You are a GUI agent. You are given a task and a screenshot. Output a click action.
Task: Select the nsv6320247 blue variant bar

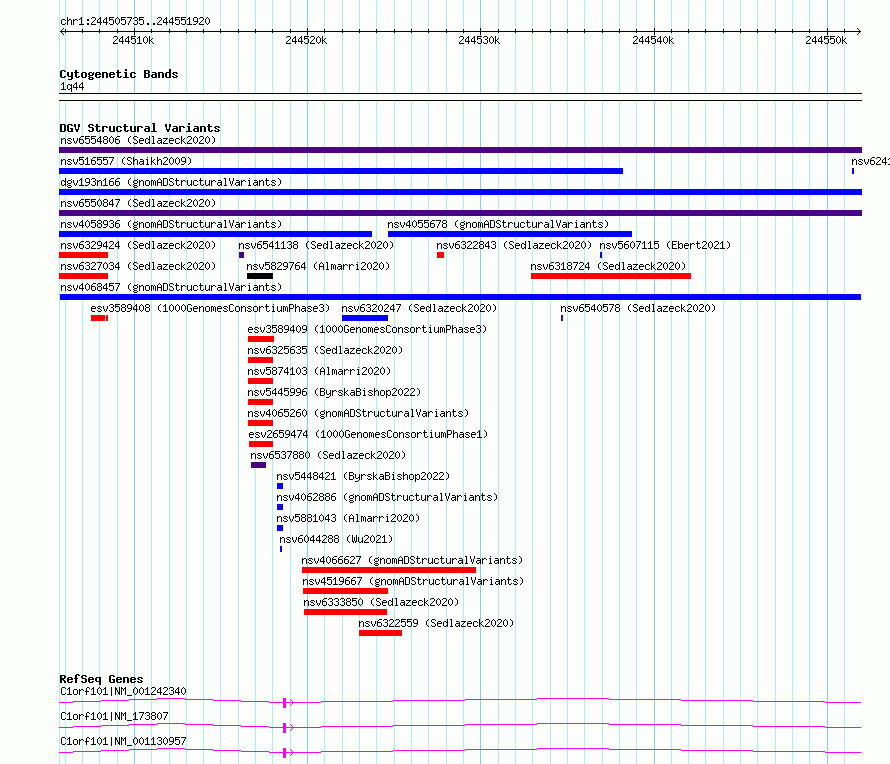365,318
